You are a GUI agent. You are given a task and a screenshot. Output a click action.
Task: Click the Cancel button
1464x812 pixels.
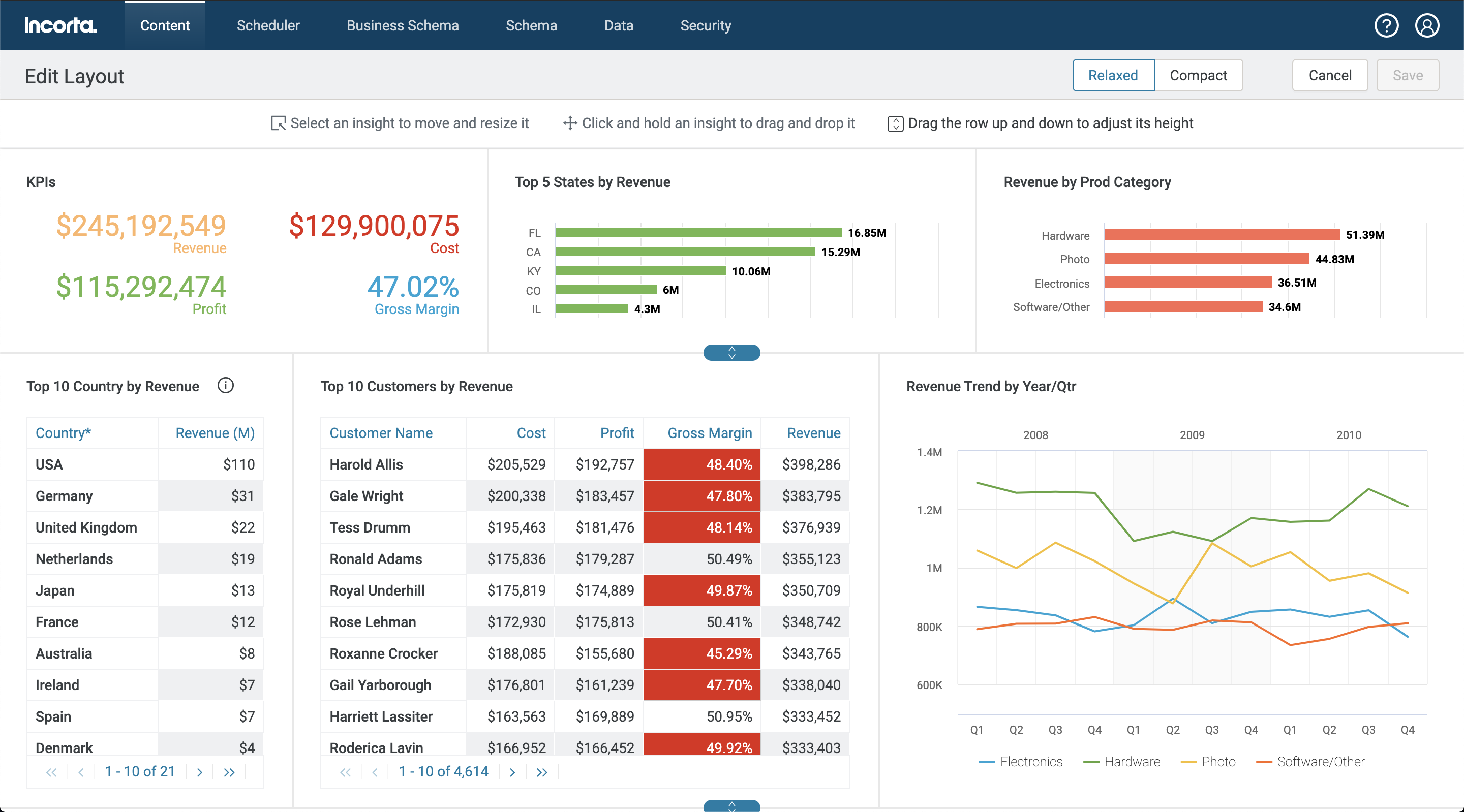pos(1329,75)
